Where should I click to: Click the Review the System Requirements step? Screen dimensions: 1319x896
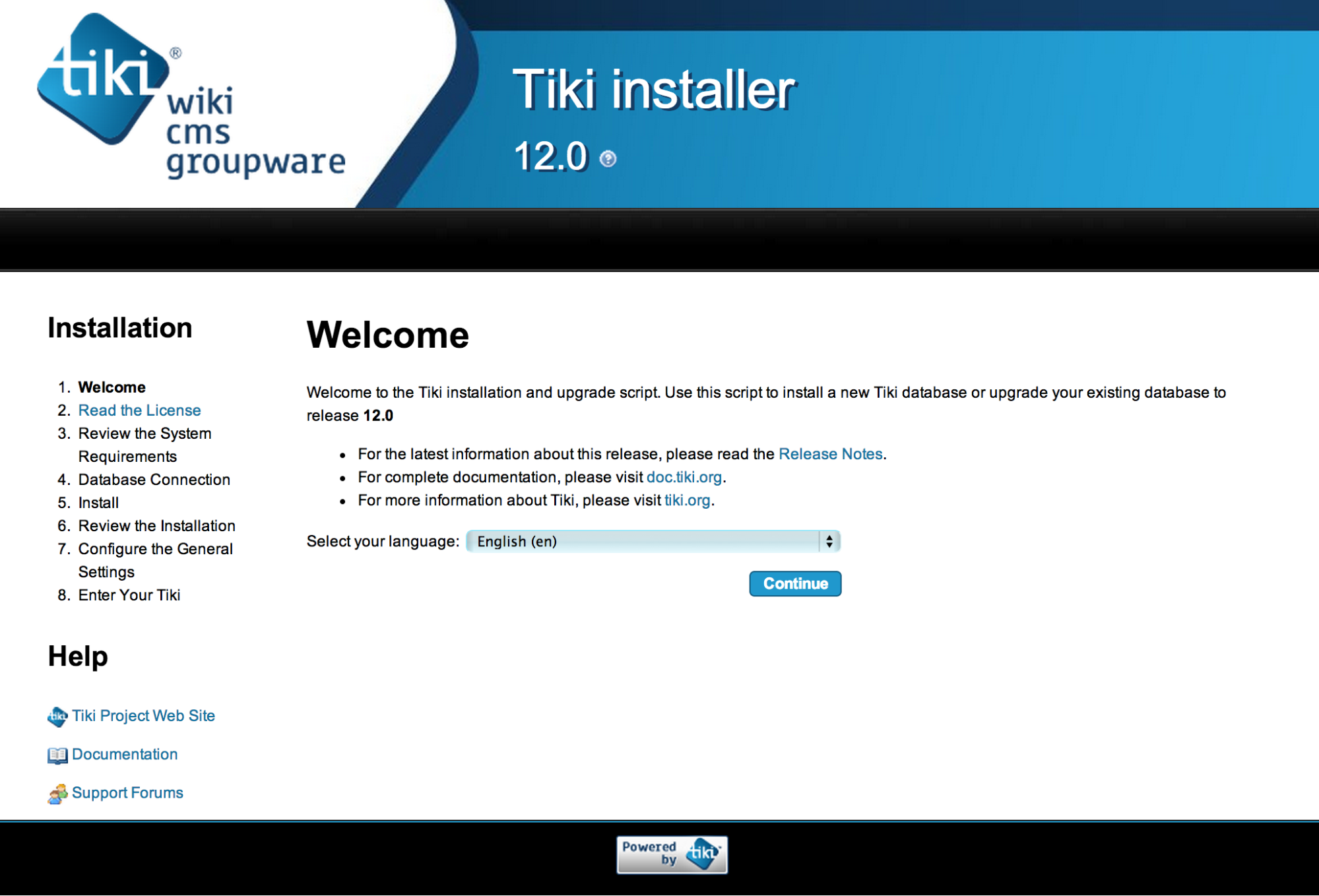(145, 445)
